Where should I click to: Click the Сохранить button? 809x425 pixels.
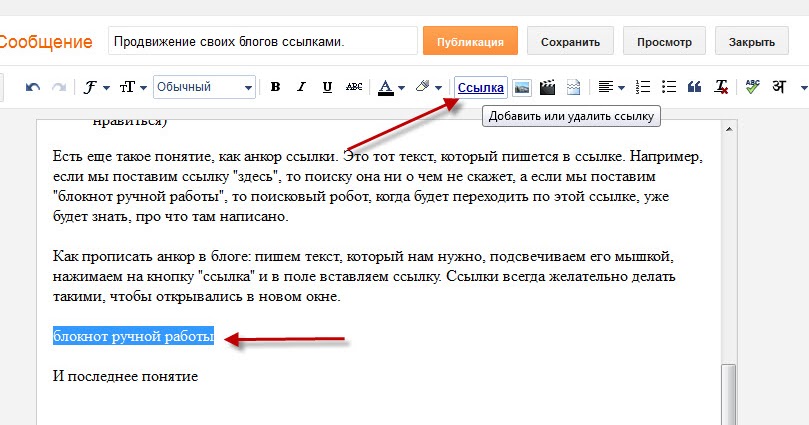coord(570,41)
